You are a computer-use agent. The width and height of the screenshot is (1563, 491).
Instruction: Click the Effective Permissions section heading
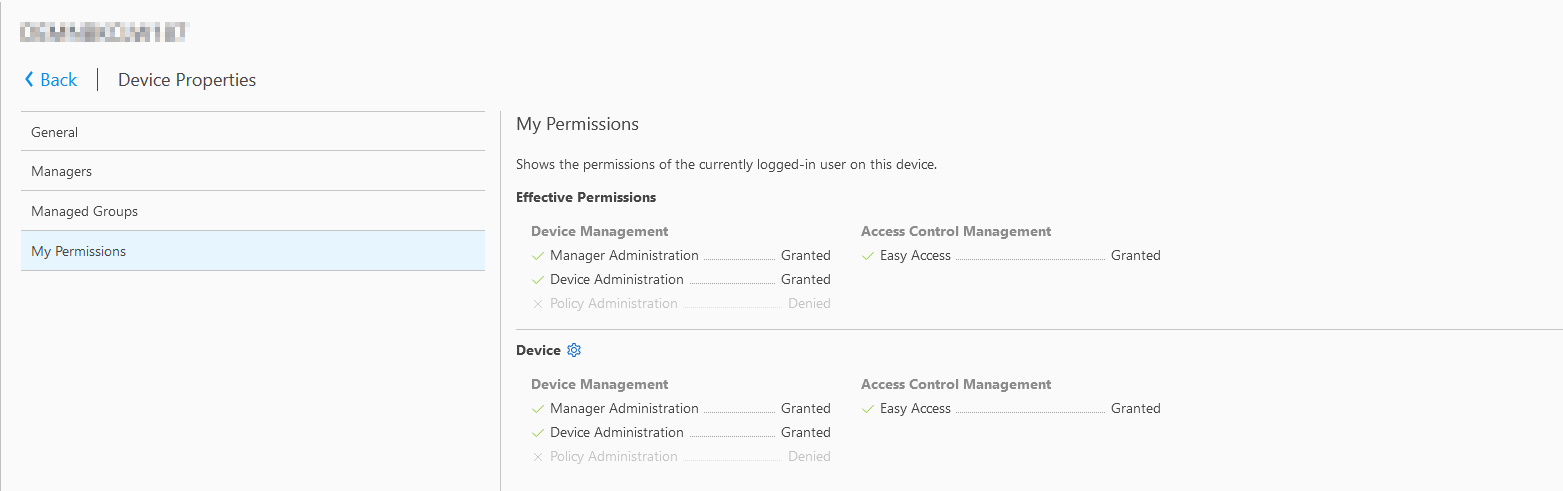coord(586,197)
